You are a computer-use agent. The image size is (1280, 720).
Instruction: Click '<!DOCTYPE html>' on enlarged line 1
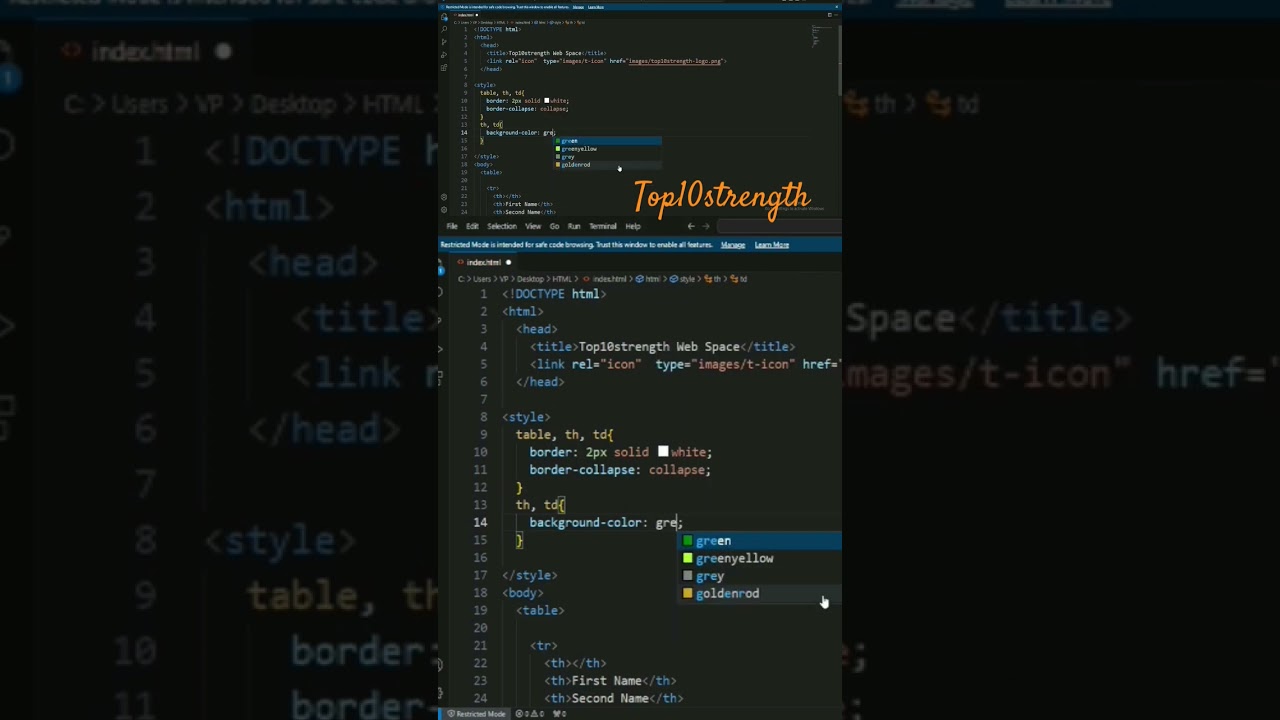coord(554,294)
